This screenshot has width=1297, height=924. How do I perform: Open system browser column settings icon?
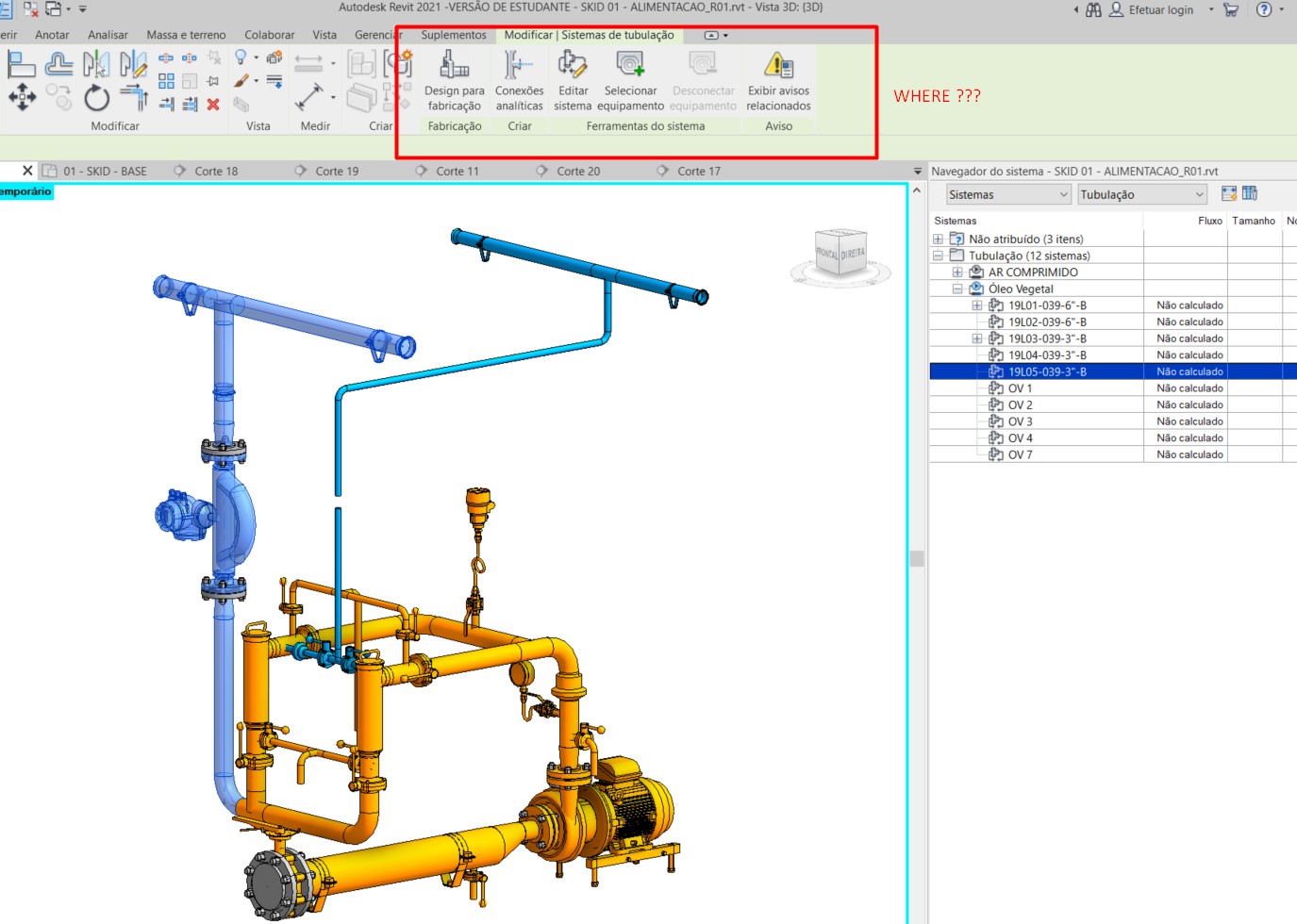point(1250,193)
